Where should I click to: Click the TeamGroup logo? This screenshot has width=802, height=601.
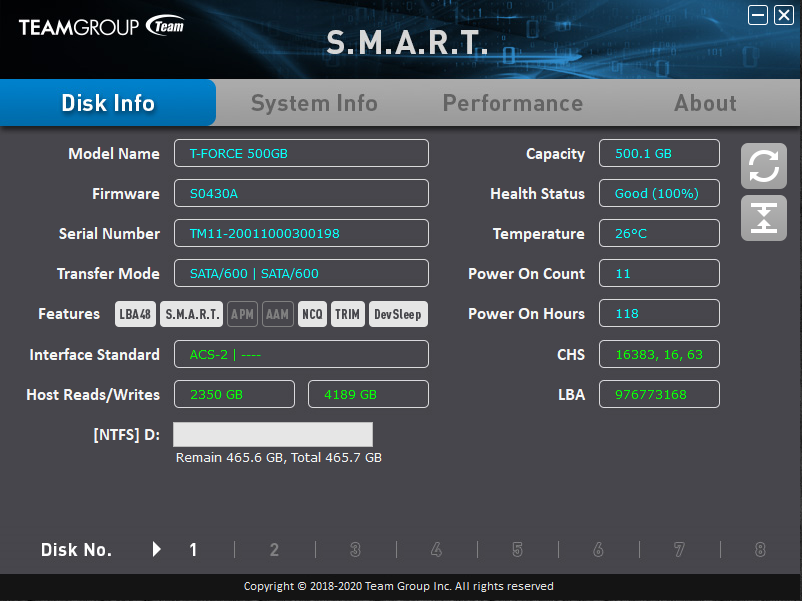point(101,27)
